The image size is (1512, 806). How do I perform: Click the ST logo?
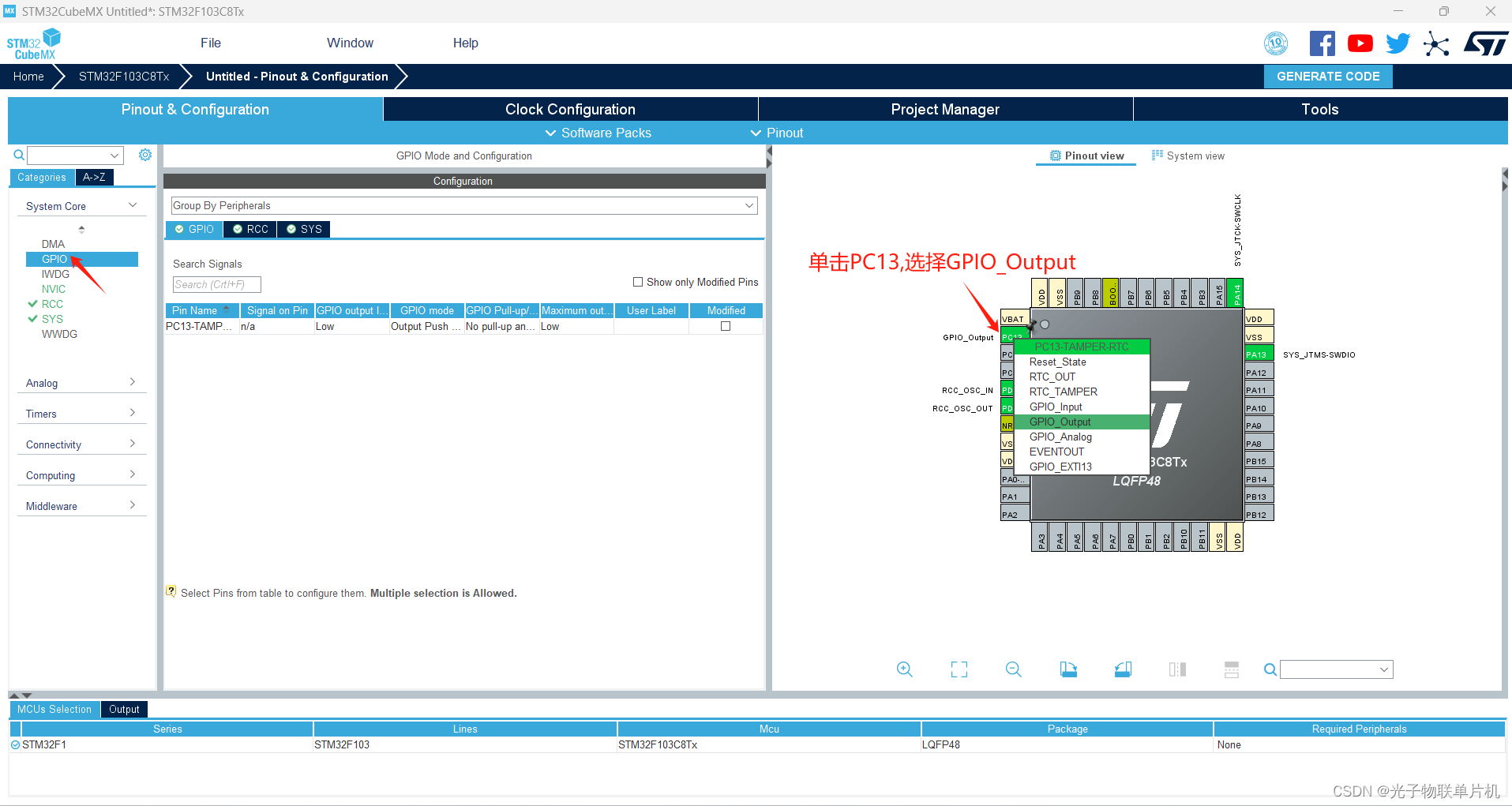click(x=1486, y=43)
